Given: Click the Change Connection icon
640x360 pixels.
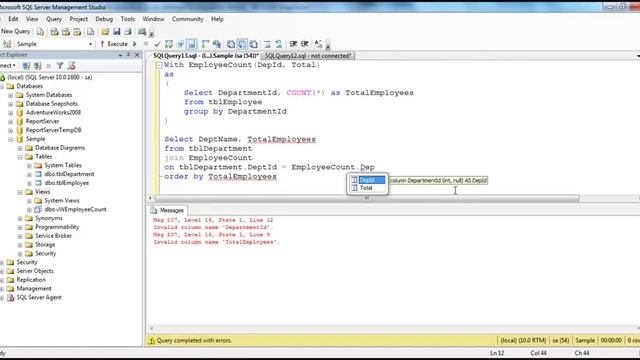Looking at the screenshot, I should coord(7,44).
